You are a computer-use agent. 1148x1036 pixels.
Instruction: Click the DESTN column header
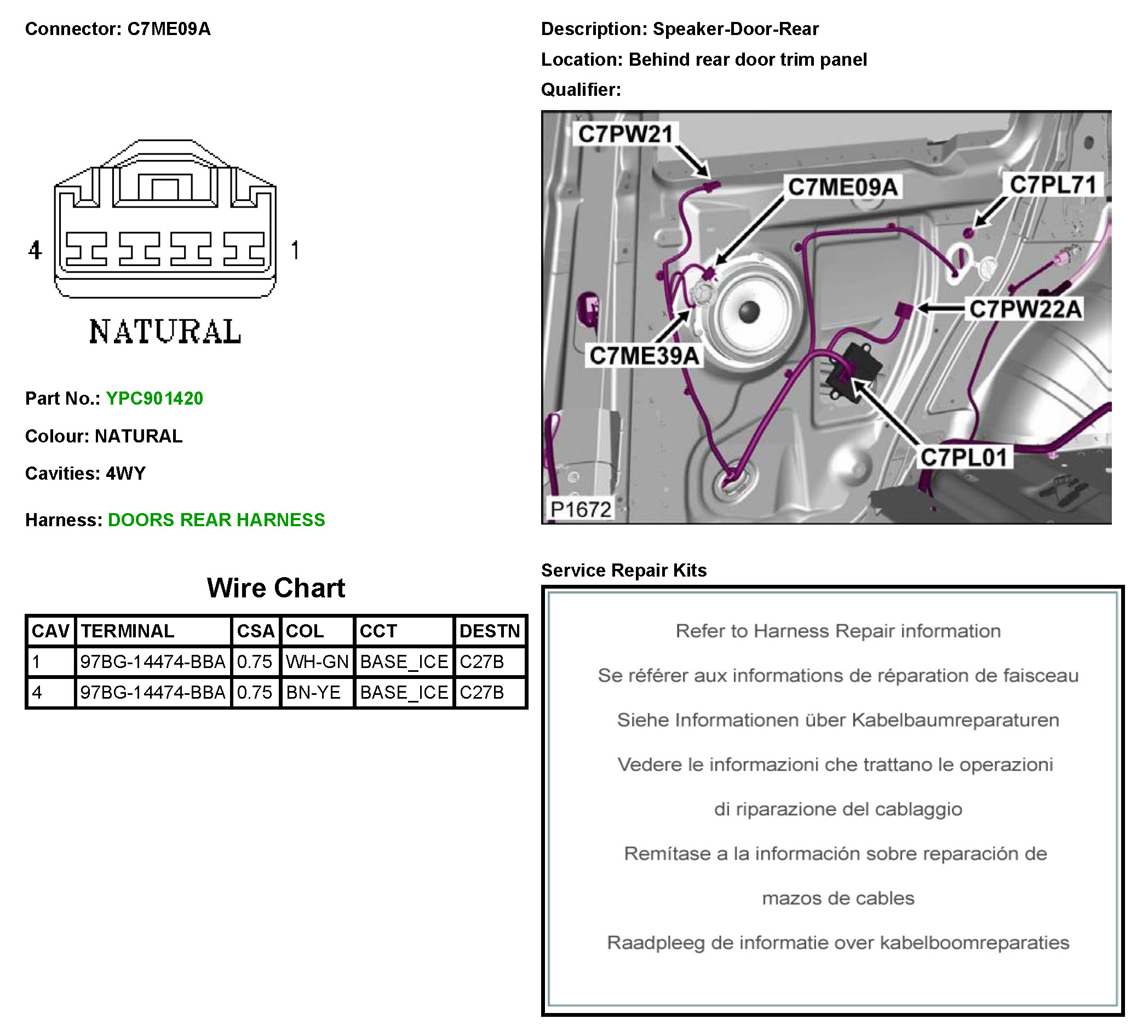tap(490, 631)
